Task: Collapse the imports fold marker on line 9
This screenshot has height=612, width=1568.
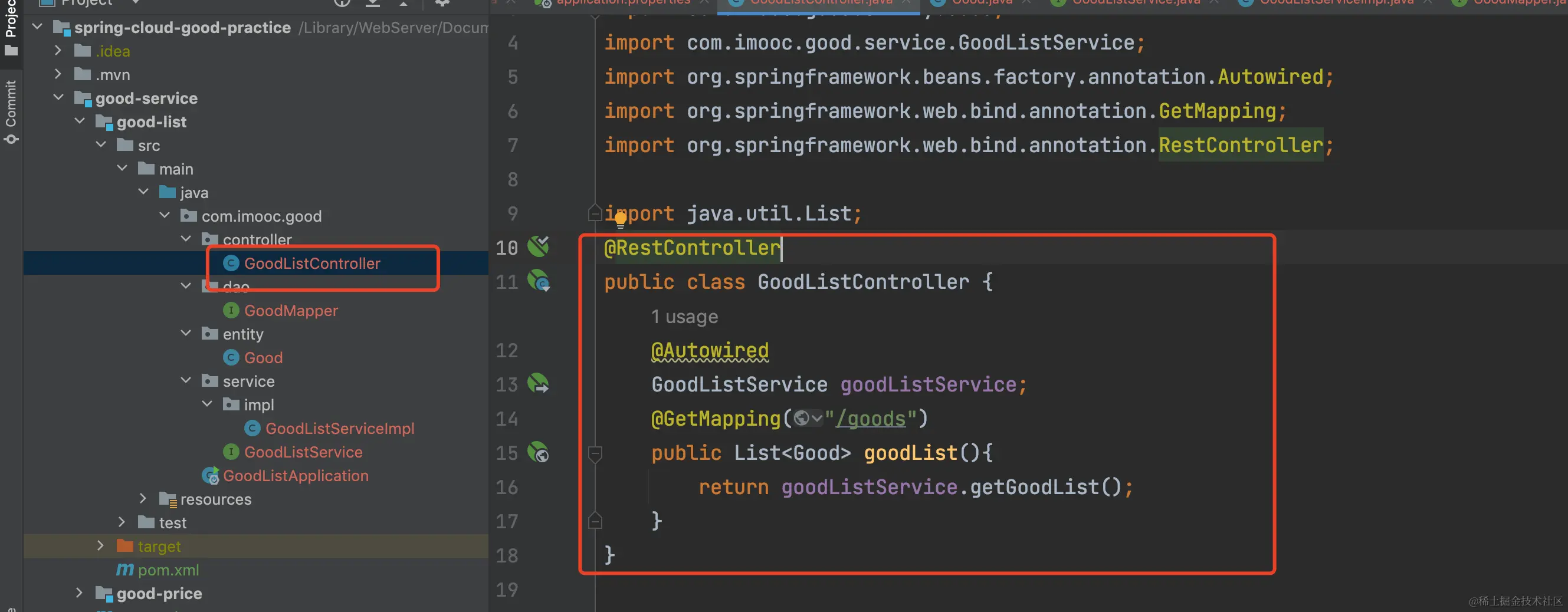Action: [x=595, y=213]
